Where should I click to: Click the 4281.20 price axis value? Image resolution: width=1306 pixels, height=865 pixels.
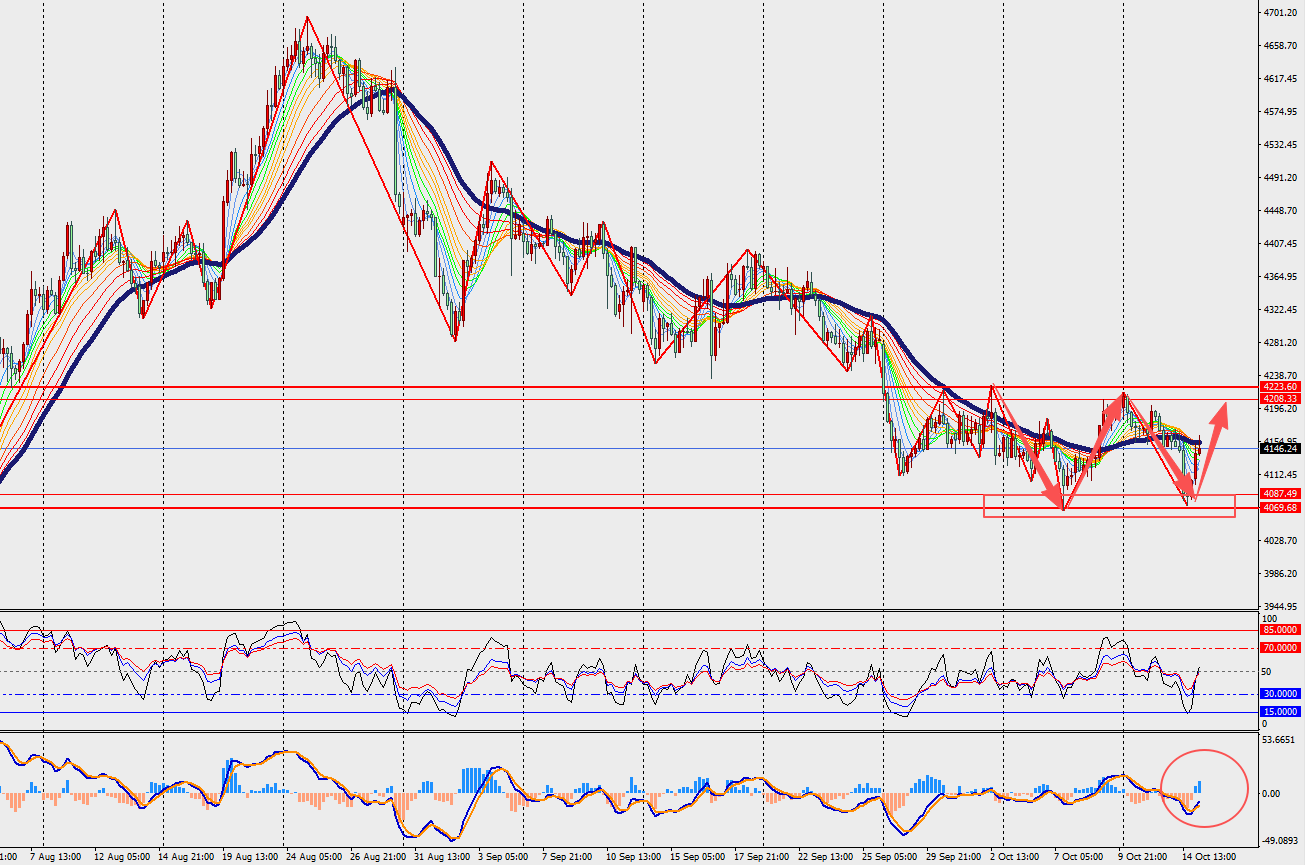pos(1281,343)
